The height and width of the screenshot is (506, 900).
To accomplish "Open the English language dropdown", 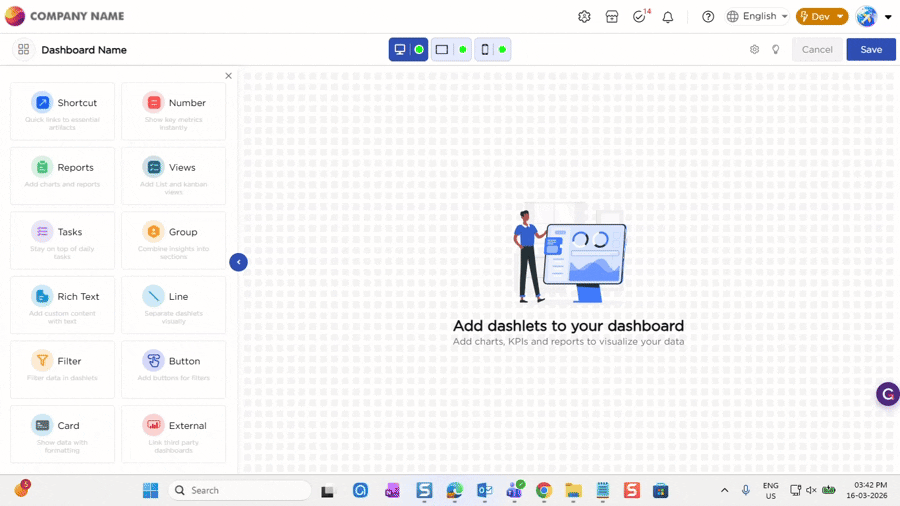I will click(x=758, y=17).
